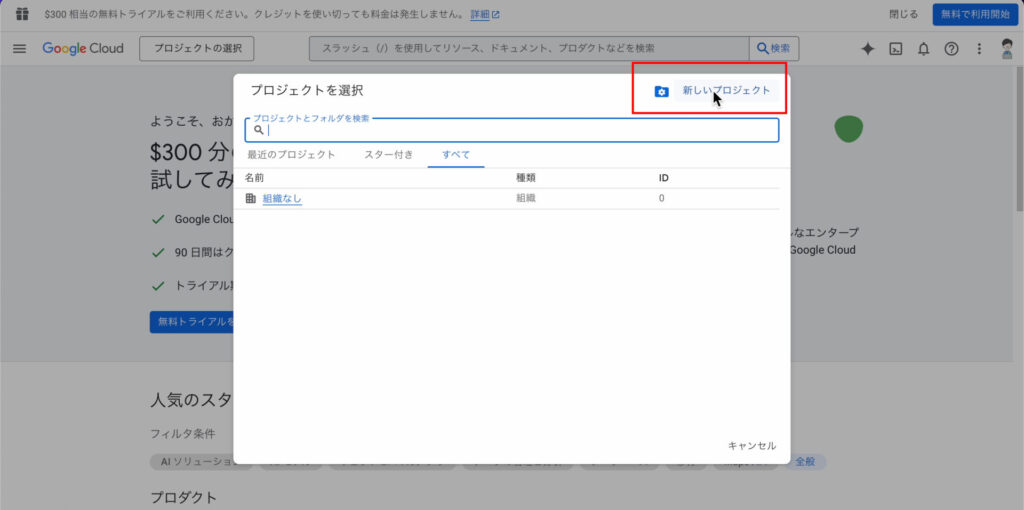
Task: Dismiss banner with 閉じる
Action: [903, 14]
